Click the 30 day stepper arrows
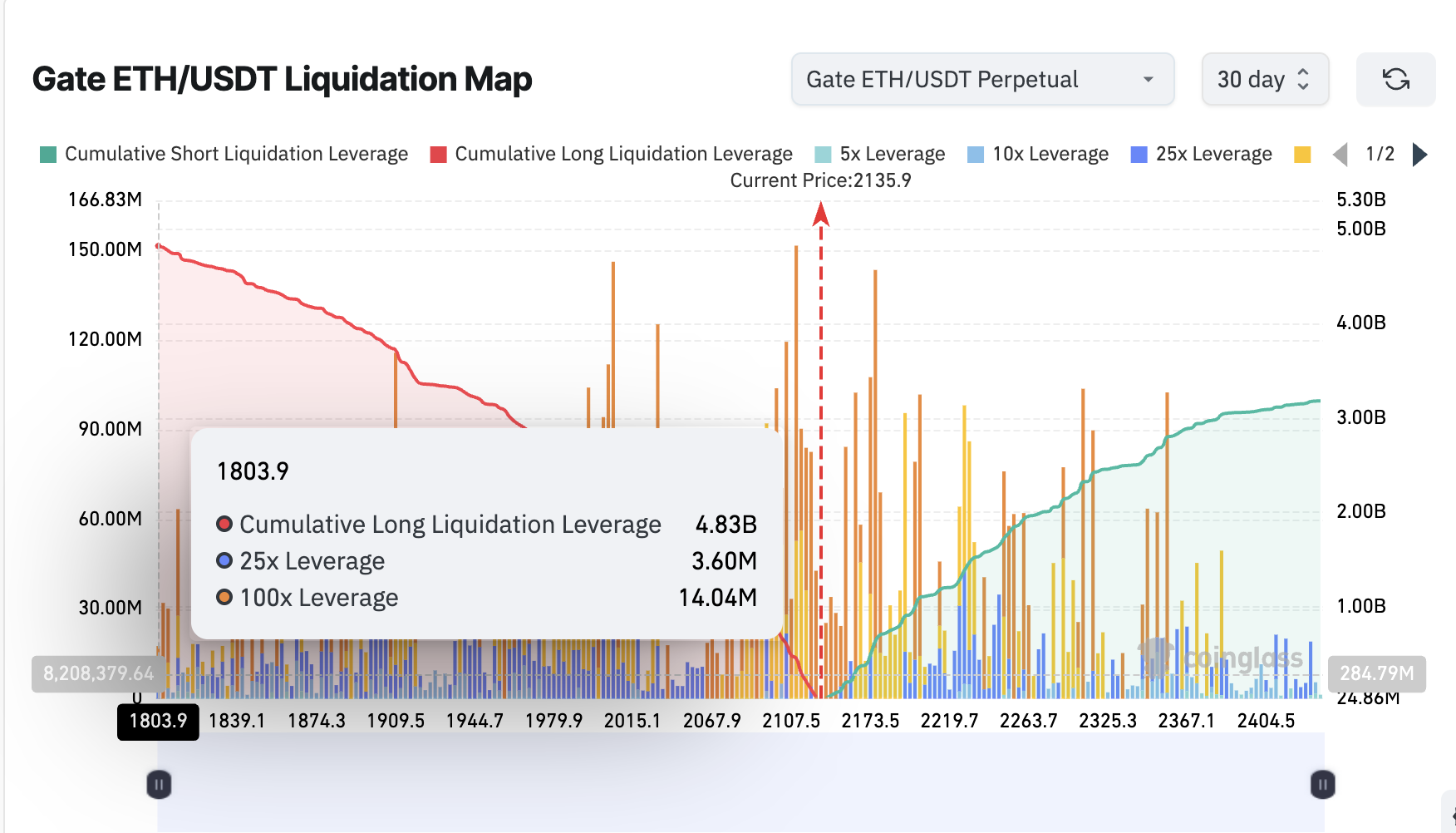Image resolution: width=1456 pixels, height=833 pixels. click(1303, 80)
